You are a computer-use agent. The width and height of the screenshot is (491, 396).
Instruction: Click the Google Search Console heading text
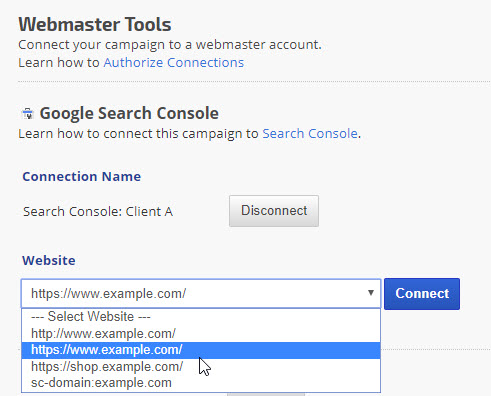[129, 113]
